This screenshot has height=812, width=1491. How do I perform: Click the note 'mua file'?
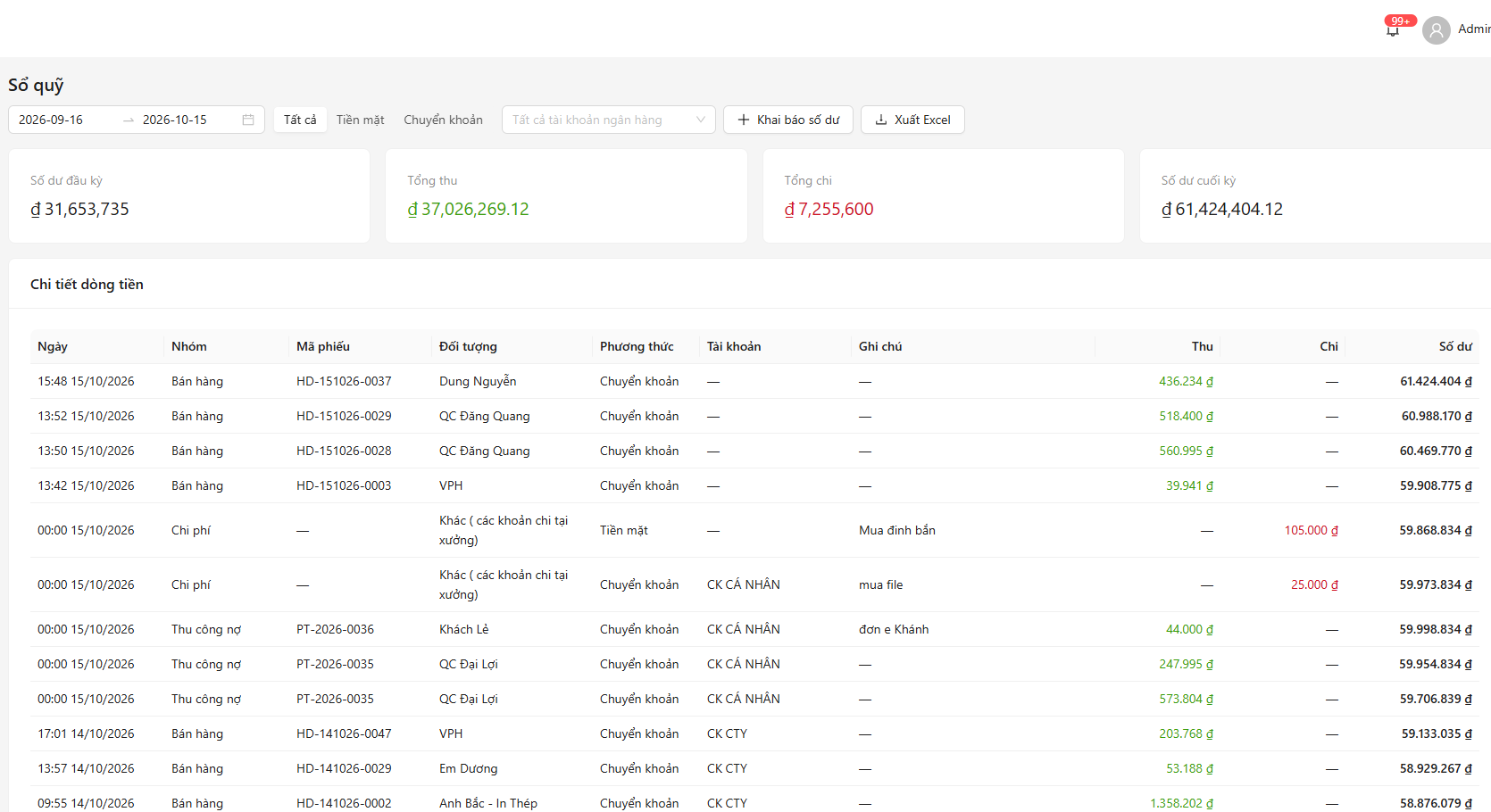pyautogui.click(x=881, y=584)
